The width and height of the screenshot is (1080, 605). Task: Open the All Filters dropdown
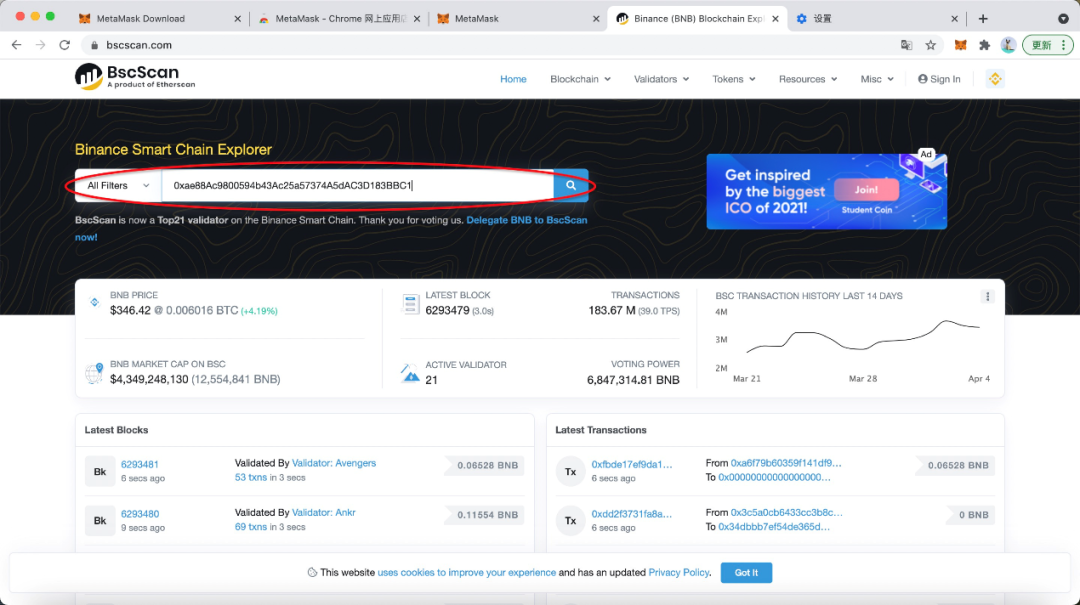(118, 185)
